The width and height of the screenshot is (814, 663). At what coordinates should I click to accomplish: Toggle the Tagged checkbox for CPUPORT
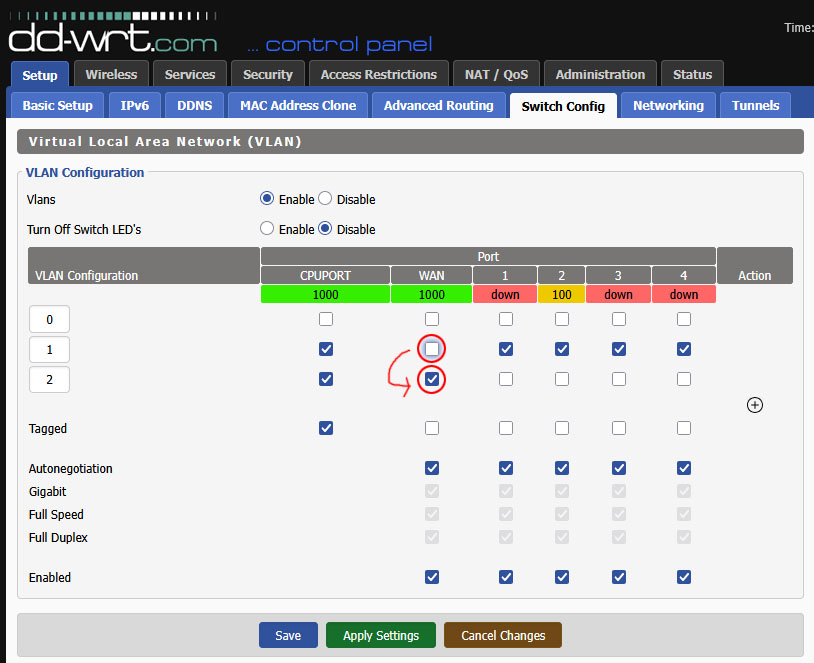[326, 427]
